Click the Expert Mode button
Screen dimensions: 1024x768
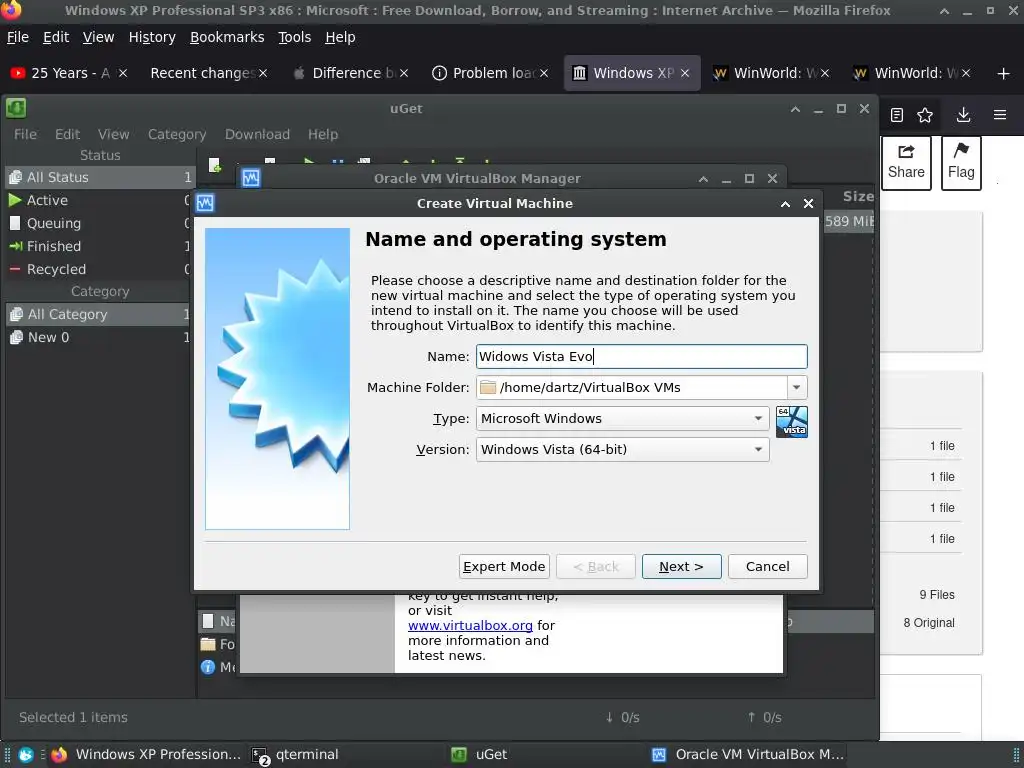pos(504,566)
